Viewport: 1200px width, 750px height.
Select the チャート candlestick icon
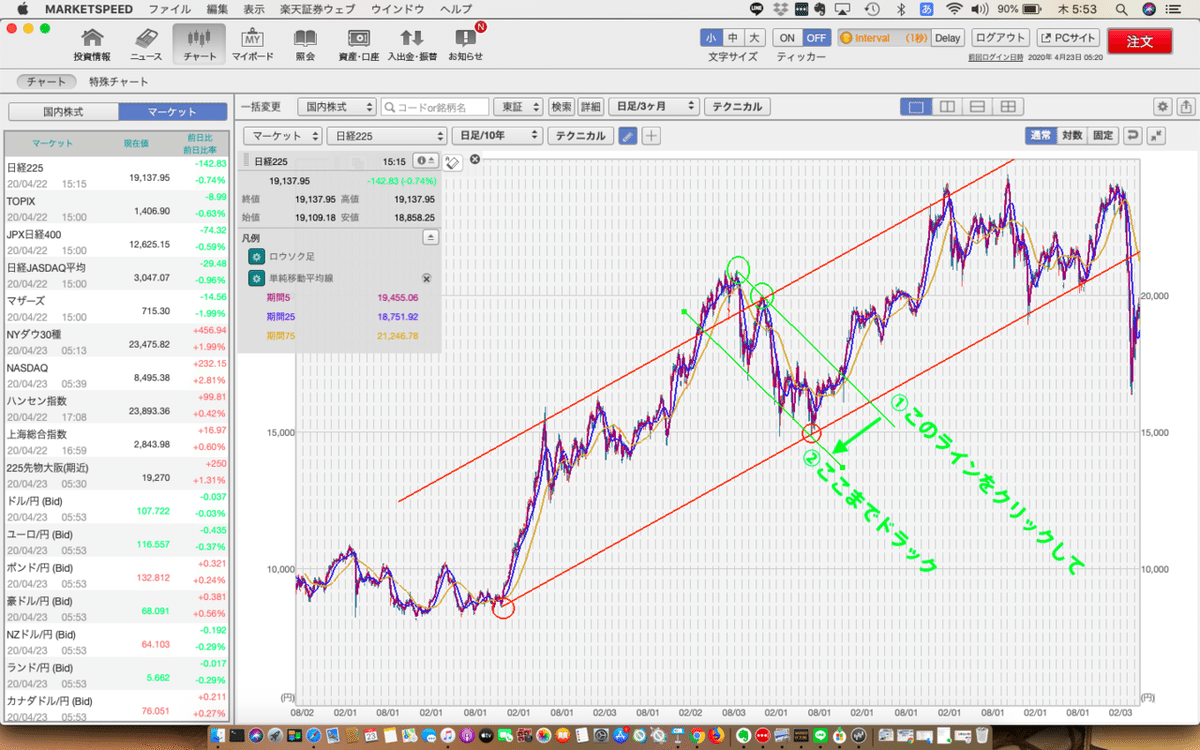point(199,45)
